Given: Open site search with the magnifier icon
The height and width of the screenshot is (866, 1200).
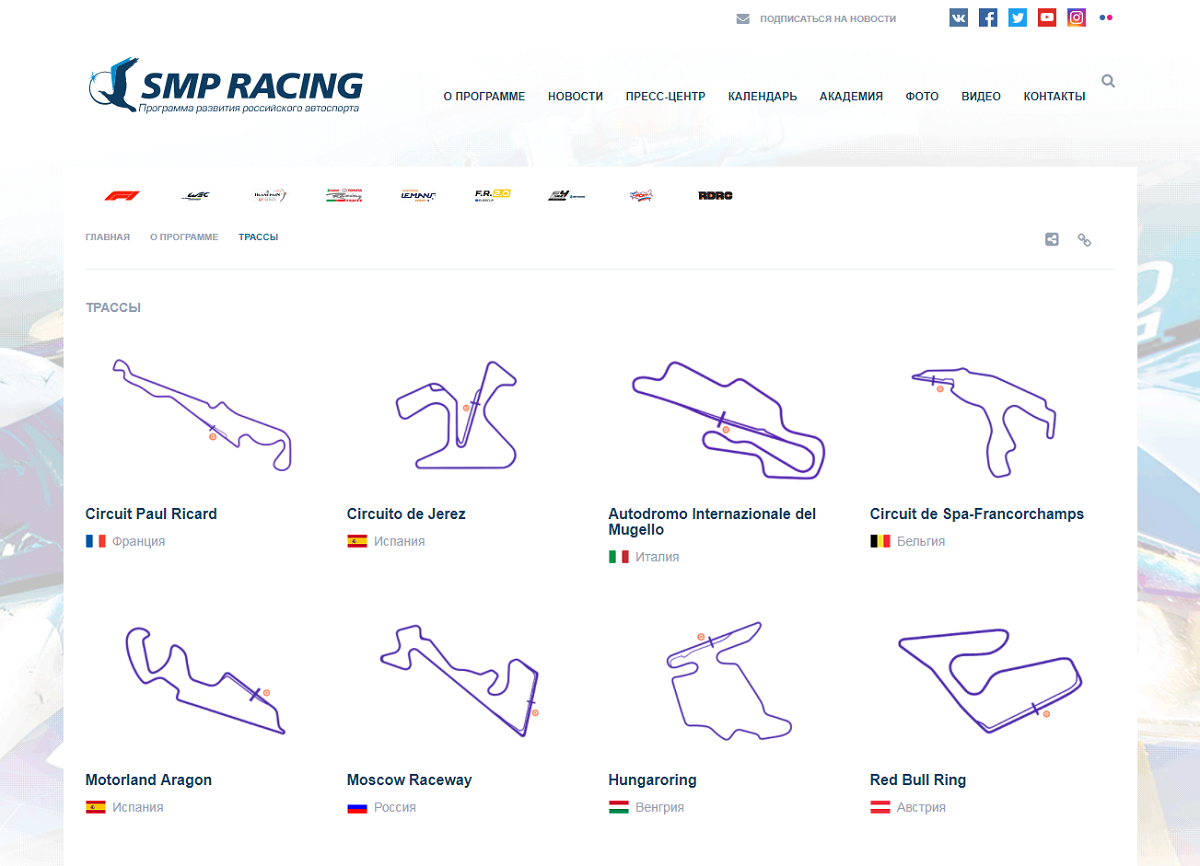Looking at the screenshot, I should click(1108, 81).
